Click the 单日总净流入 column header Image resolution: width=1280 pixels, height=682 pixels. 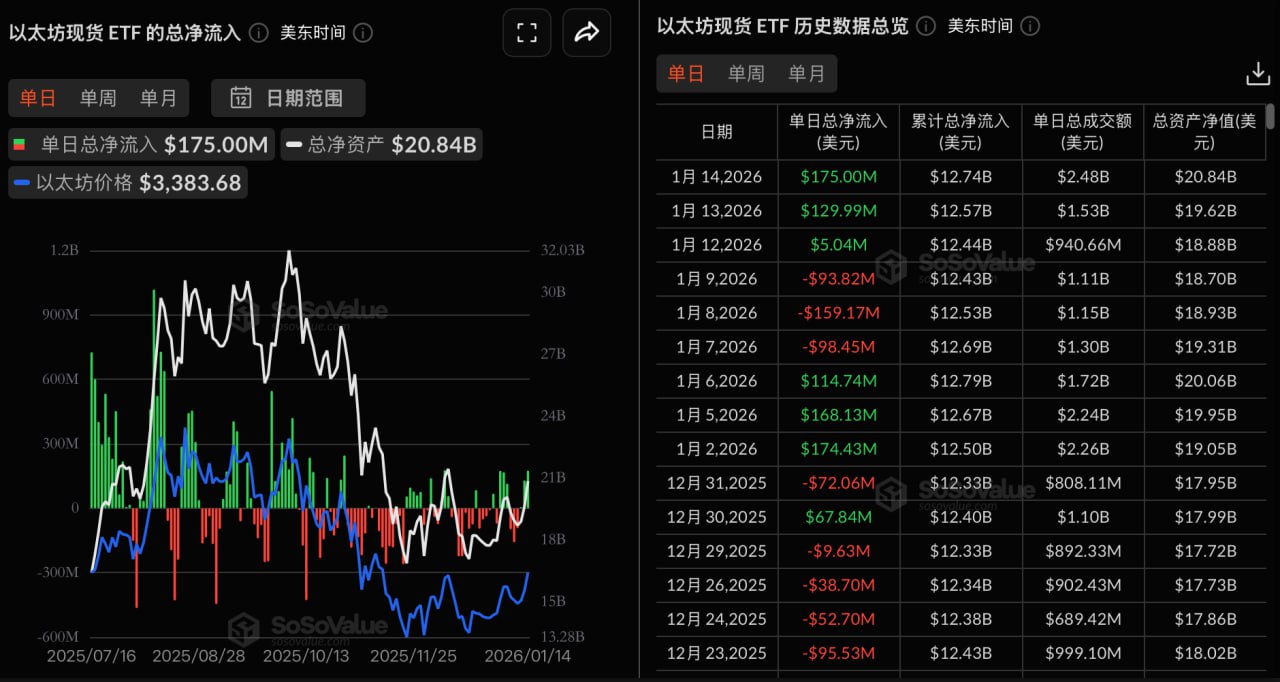click(x=838, y=131)
